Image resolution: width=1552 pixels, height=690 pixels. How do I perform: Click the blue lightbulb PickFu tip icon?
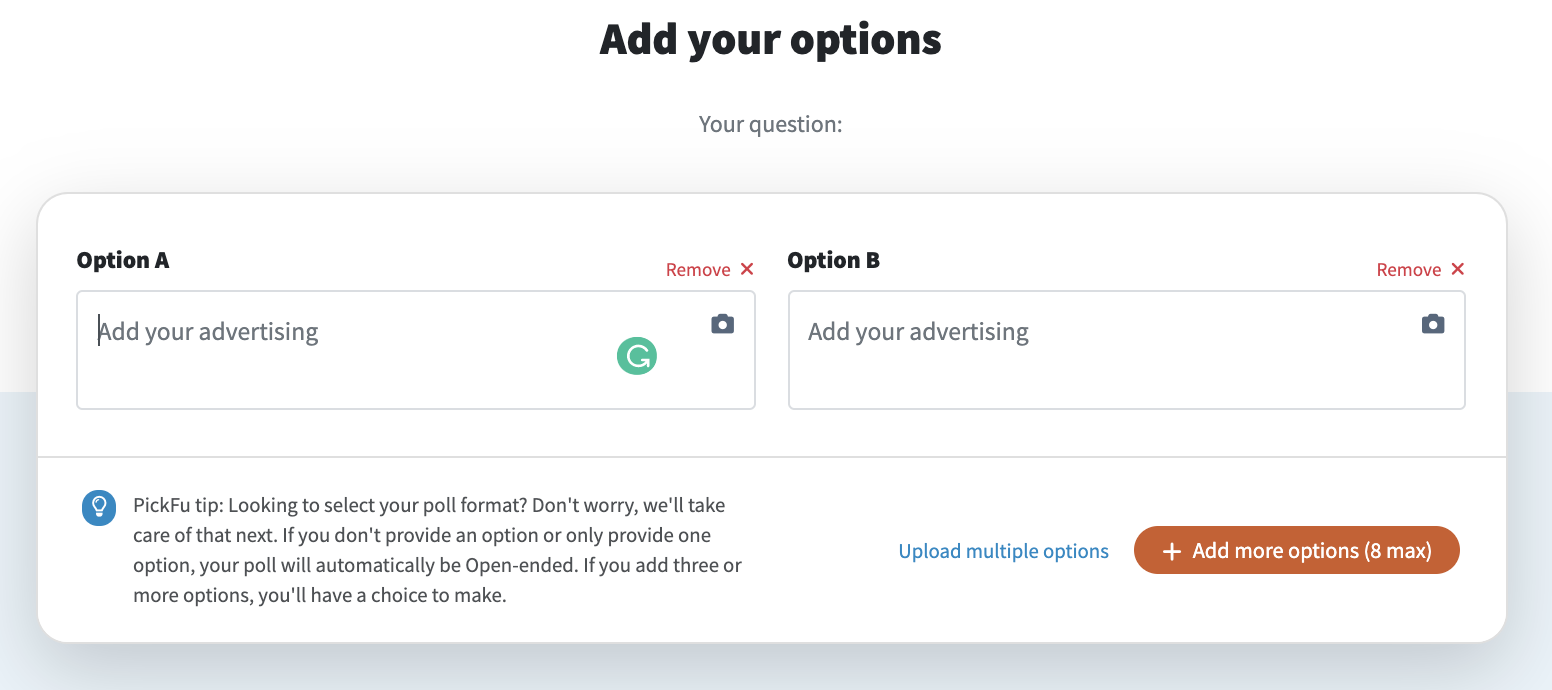[x=99, y=507]
